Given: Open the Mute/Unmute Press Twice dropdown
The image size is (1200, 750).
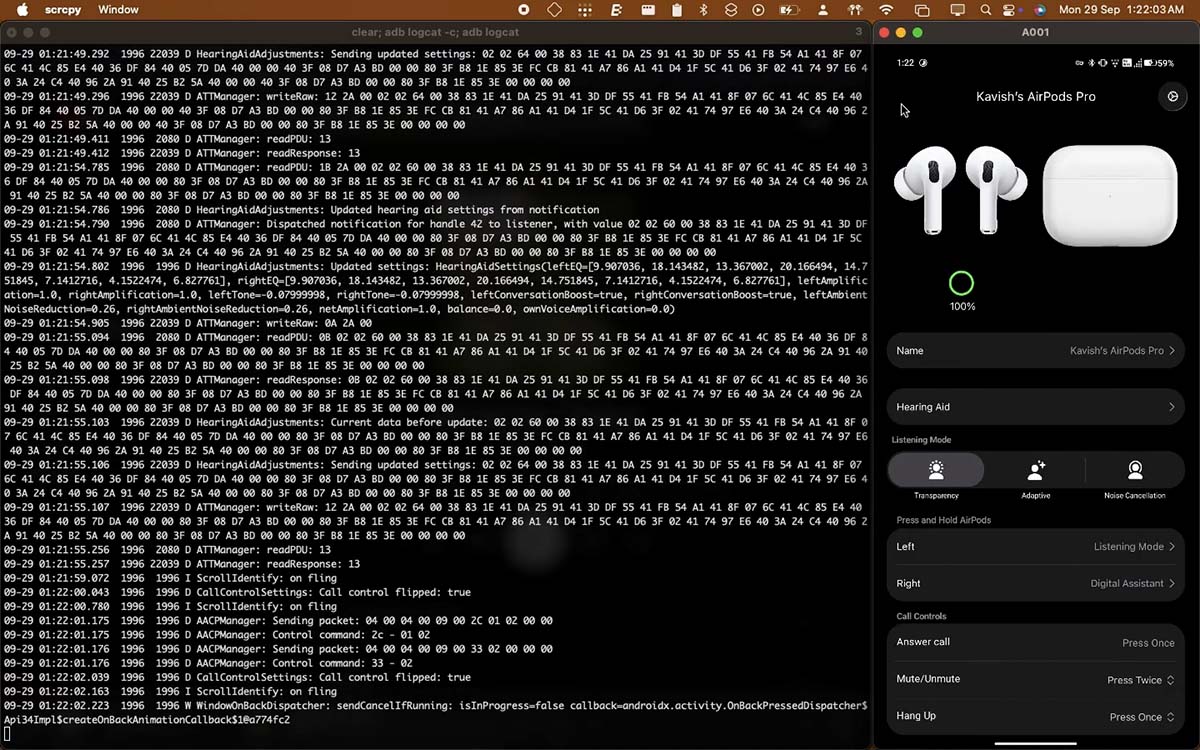Looking at the screenshot, I should point(1140,680).
